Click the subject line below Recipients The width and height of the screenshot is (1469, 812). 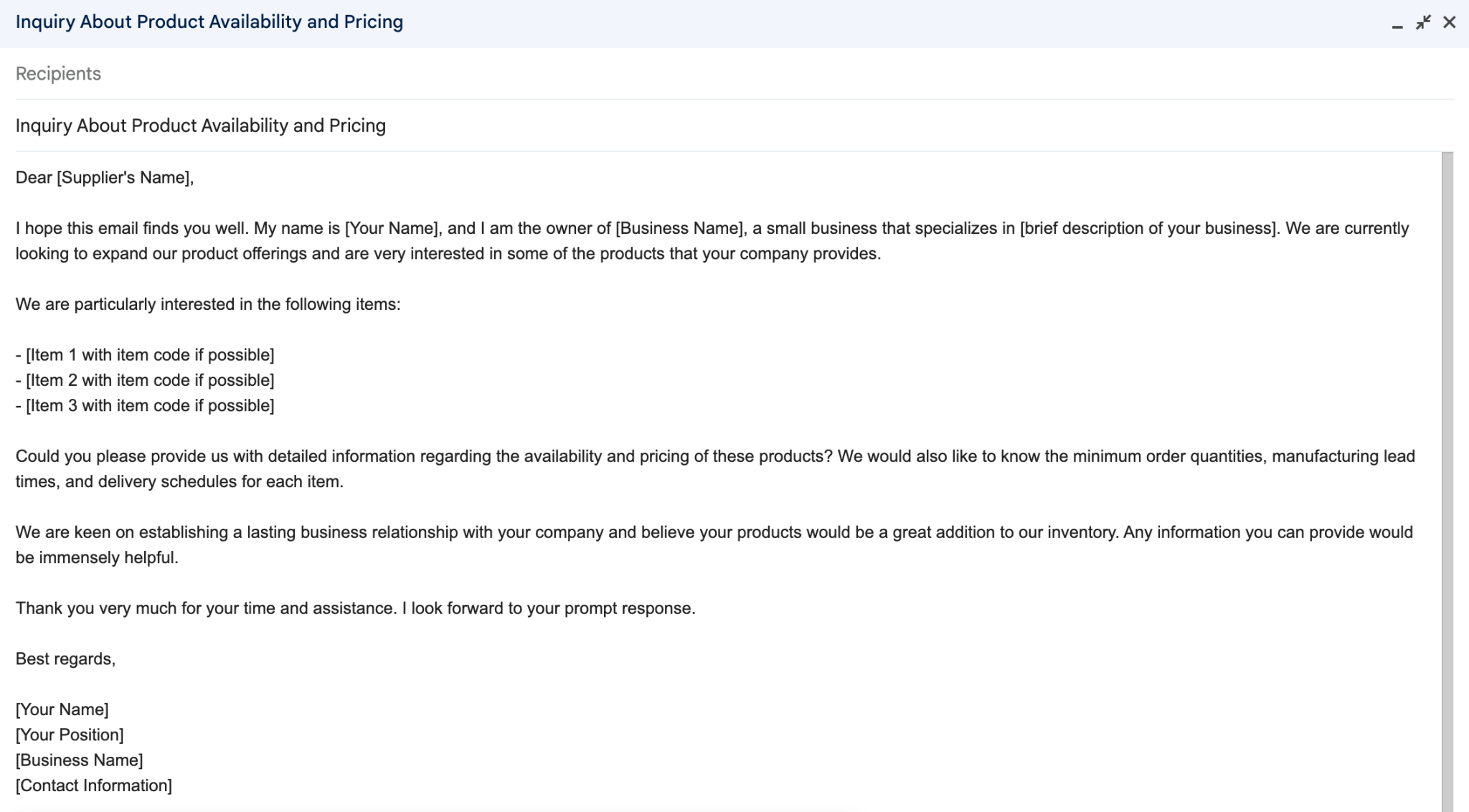[200, 126]
